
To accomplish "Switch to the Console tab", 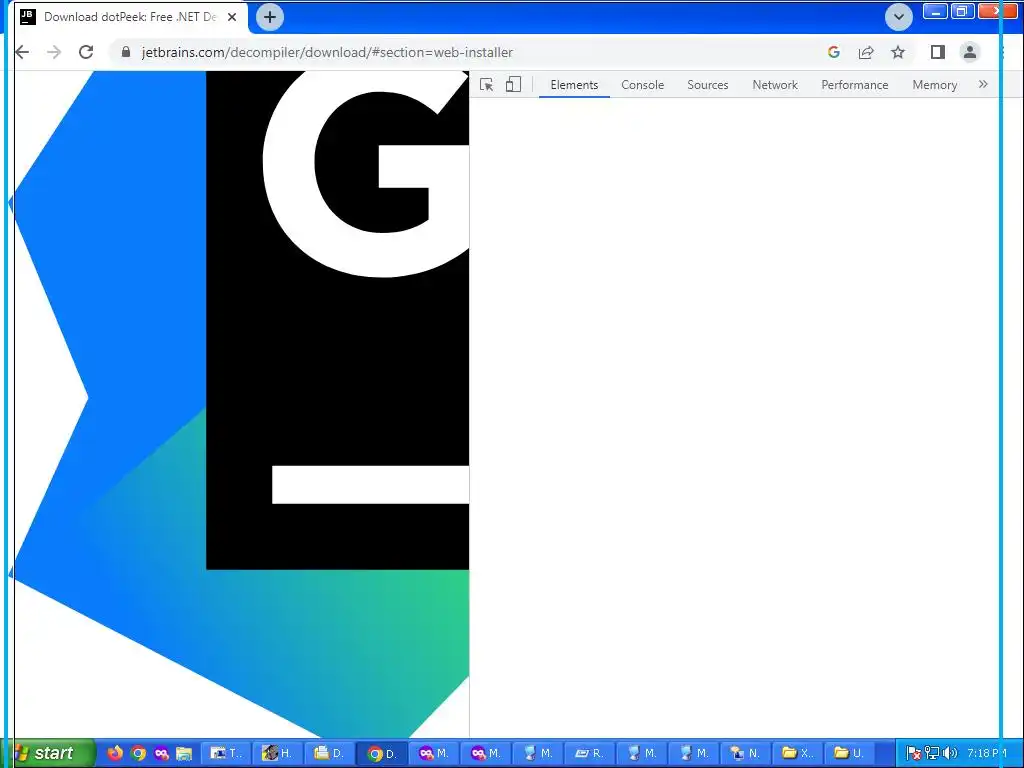I will click(x=643, y=85).
